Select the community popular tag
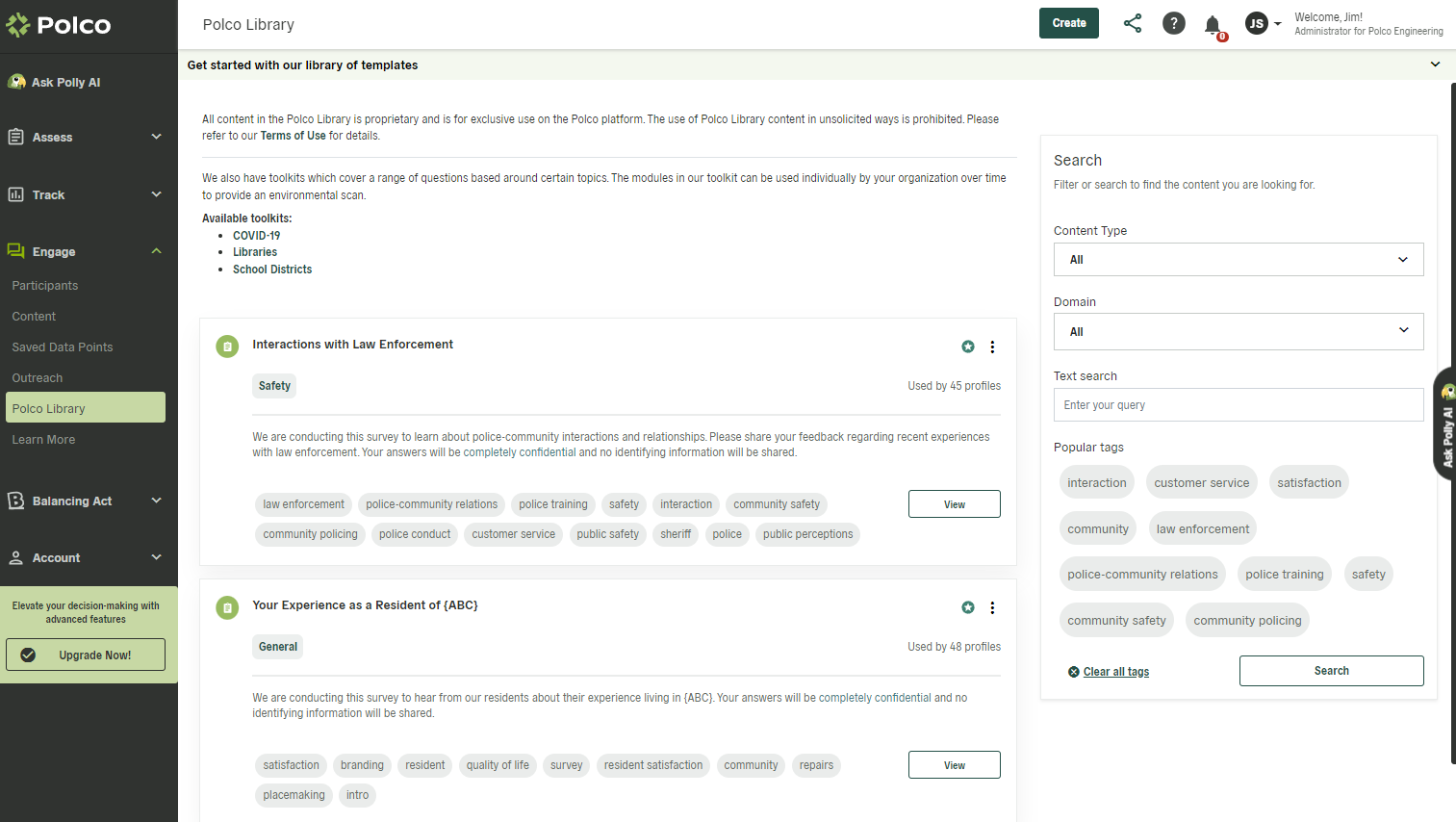 click(1098, 529)
